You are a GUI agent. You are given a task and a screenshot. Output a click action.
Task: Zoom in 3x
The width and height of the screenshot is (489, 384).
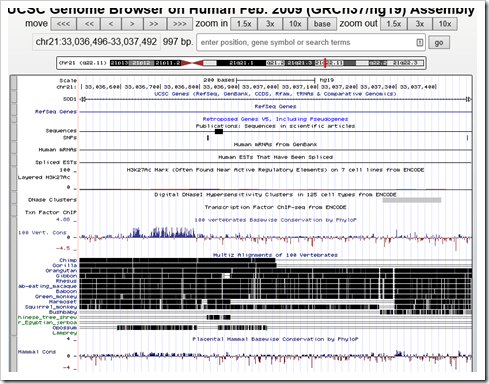[x=270, y=24]
